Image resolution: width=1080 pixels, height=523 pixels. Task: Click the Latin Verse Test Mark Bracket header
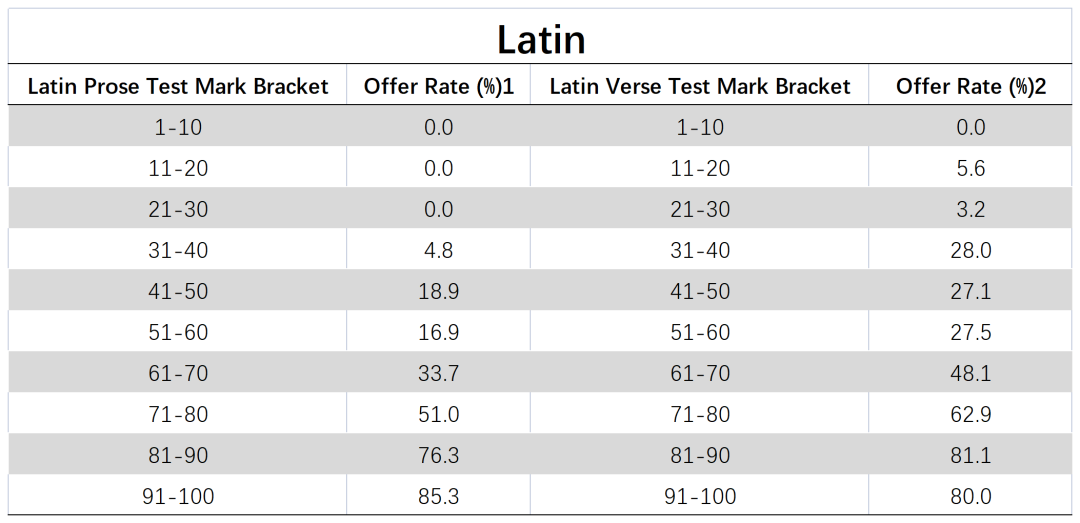pos(700,85)
